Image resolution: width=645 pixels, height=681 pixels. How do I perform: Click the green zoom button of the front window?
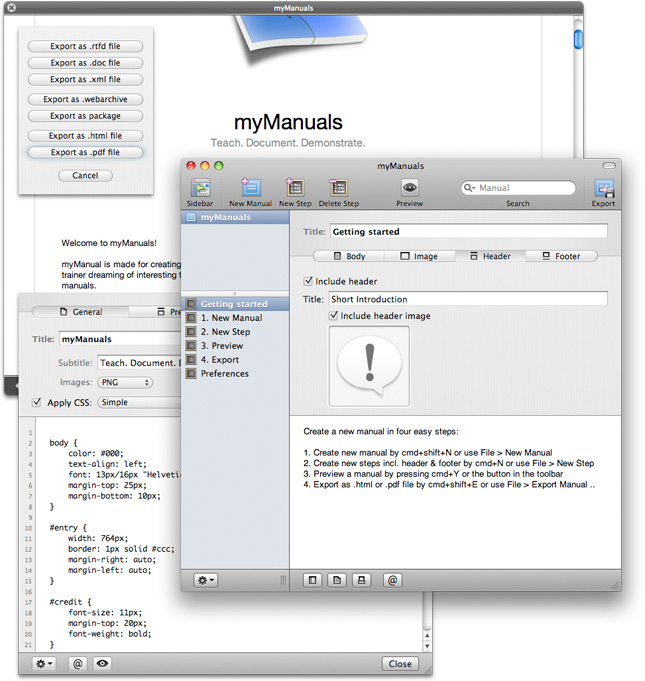[219, 165]
